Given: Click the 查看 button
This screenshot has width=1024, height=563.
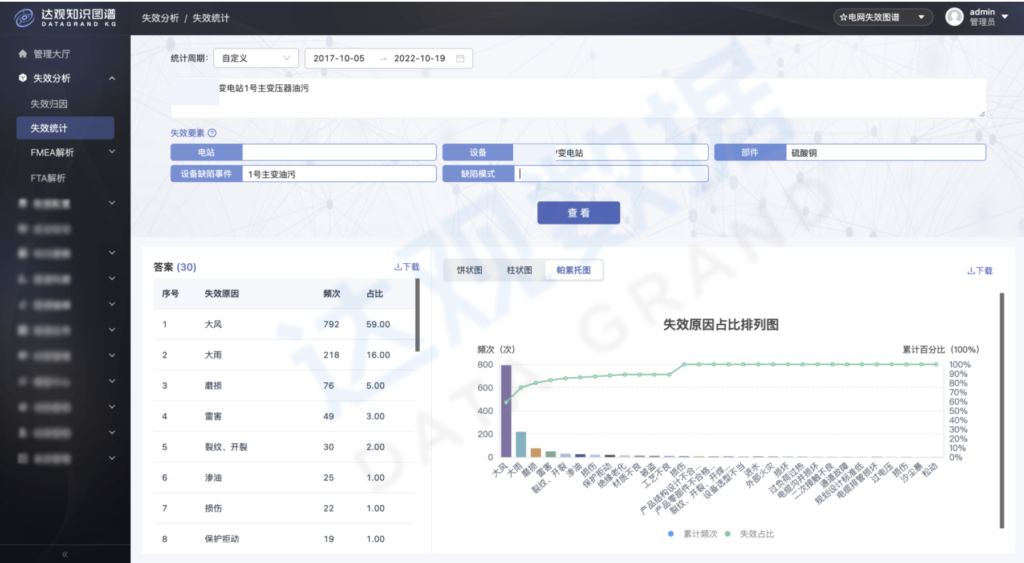Looking at the screenshot, I should pyautogui.click(x=578, y=213).
